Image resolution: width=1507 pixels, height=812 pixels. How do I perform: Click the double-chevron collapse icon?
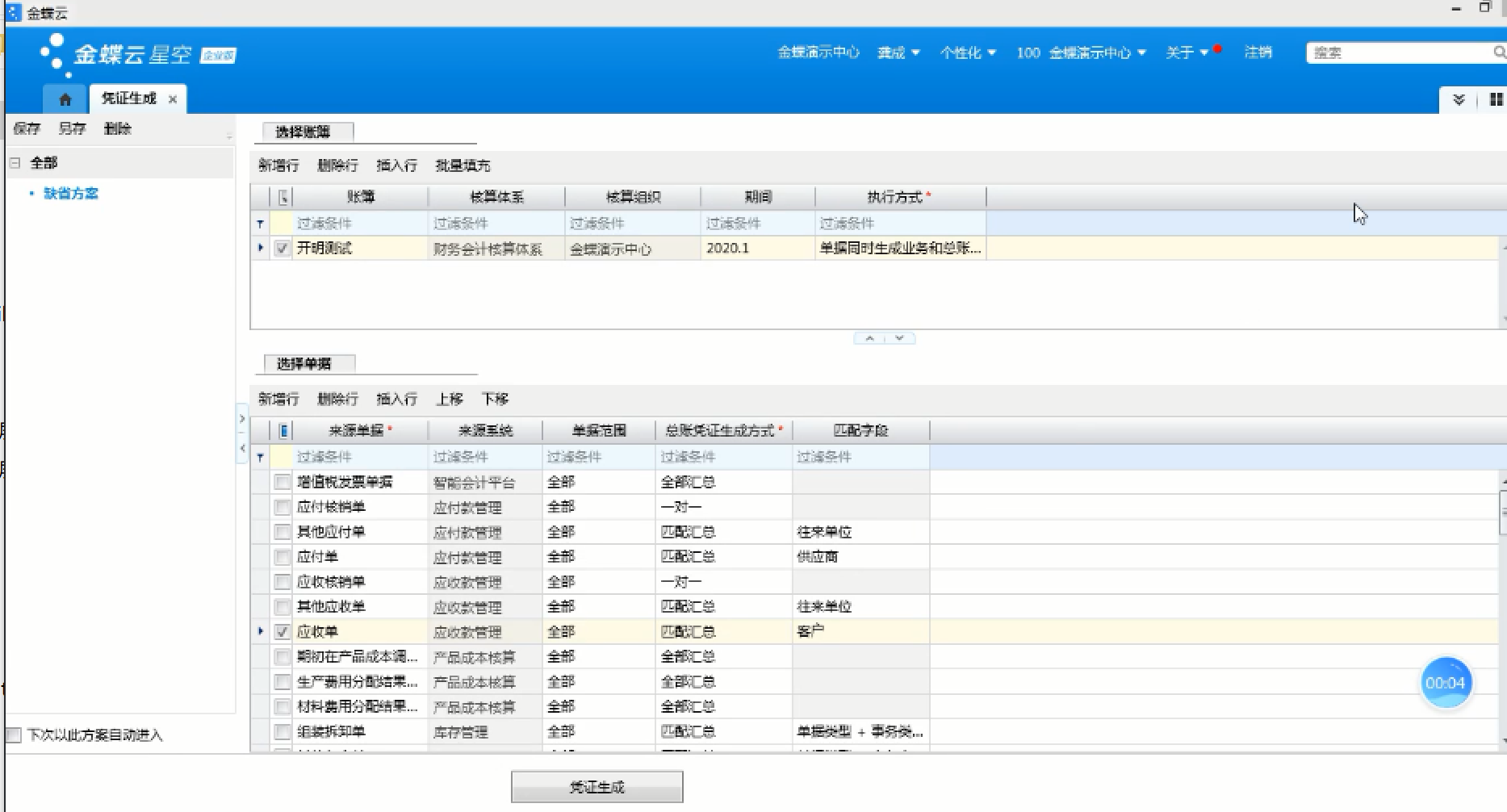[x=1459, y=99]
